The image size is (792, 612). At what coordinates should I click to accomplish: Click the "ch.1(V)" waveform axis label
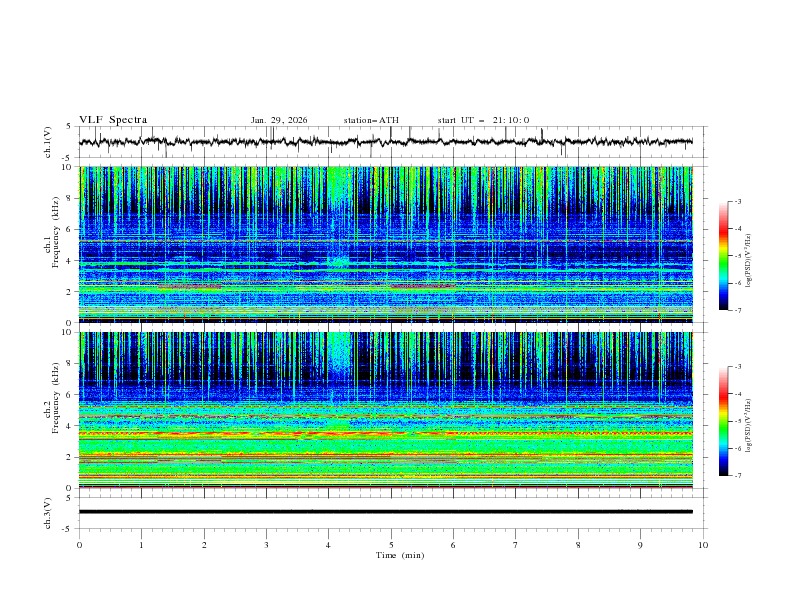point(48,142)
